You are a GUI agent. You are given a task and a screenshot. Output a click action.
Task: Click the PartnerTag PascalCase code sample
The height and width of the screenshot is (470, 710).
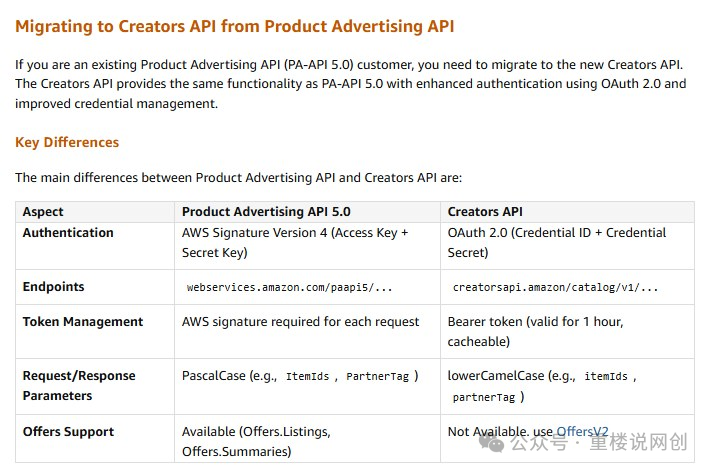point(378,376)
